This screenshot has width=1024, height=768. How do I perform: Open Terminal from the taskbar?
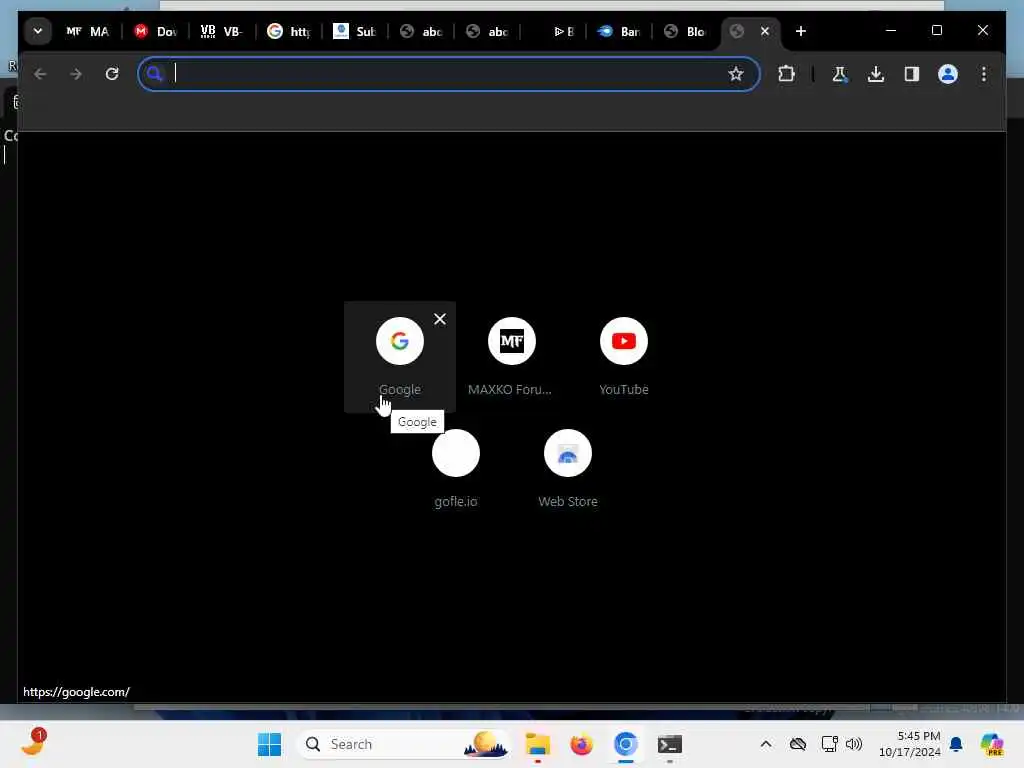coord(669,744)
